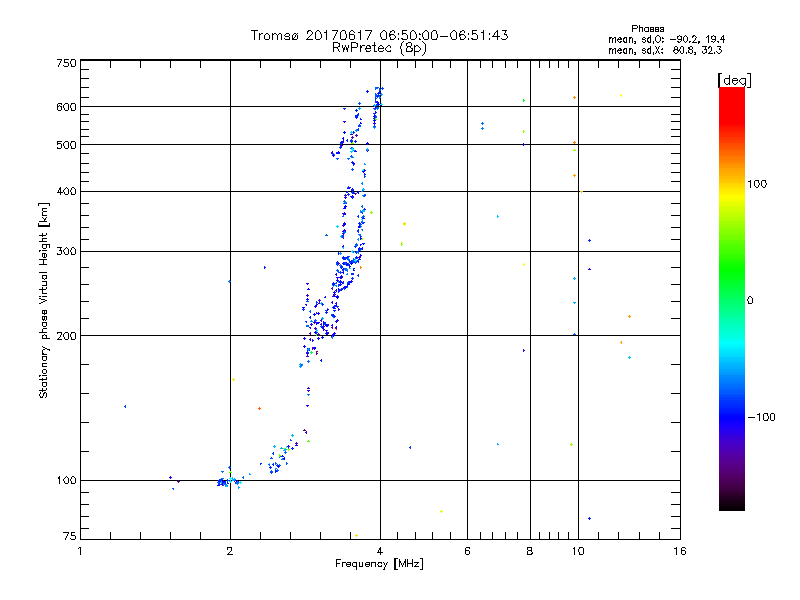Click the "750" height tick label
The width and height of the screenshot is (800, 600).
(x=66, y=63)
